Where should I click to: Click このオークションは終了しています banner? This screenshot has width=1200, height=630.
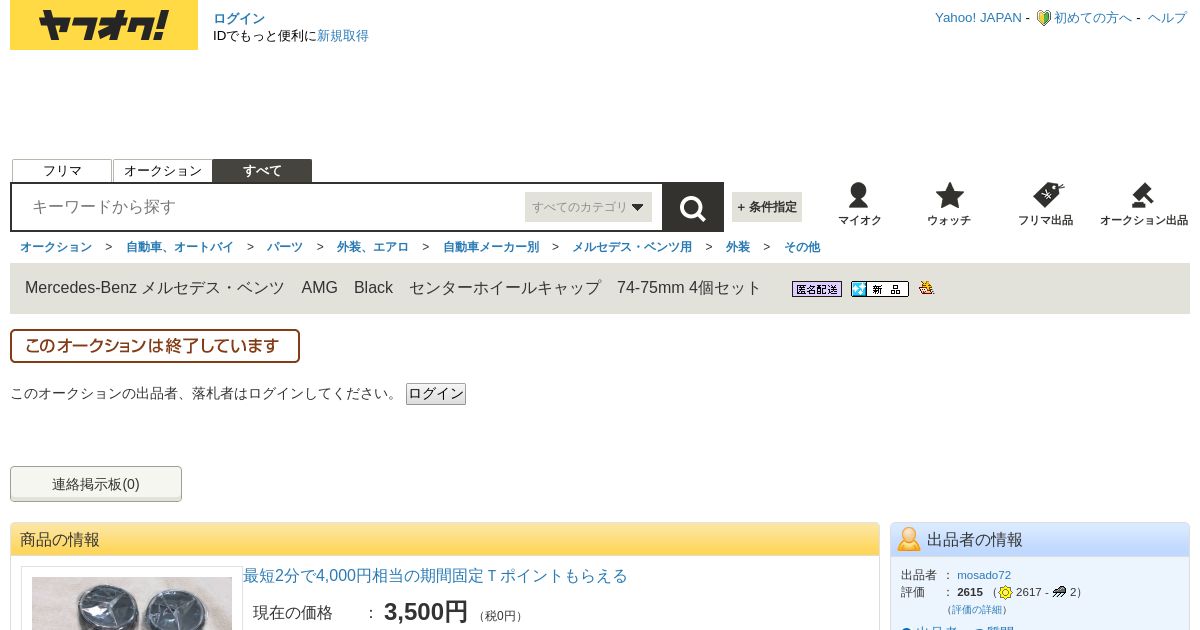pyautogui.click(x=155, y=346)
